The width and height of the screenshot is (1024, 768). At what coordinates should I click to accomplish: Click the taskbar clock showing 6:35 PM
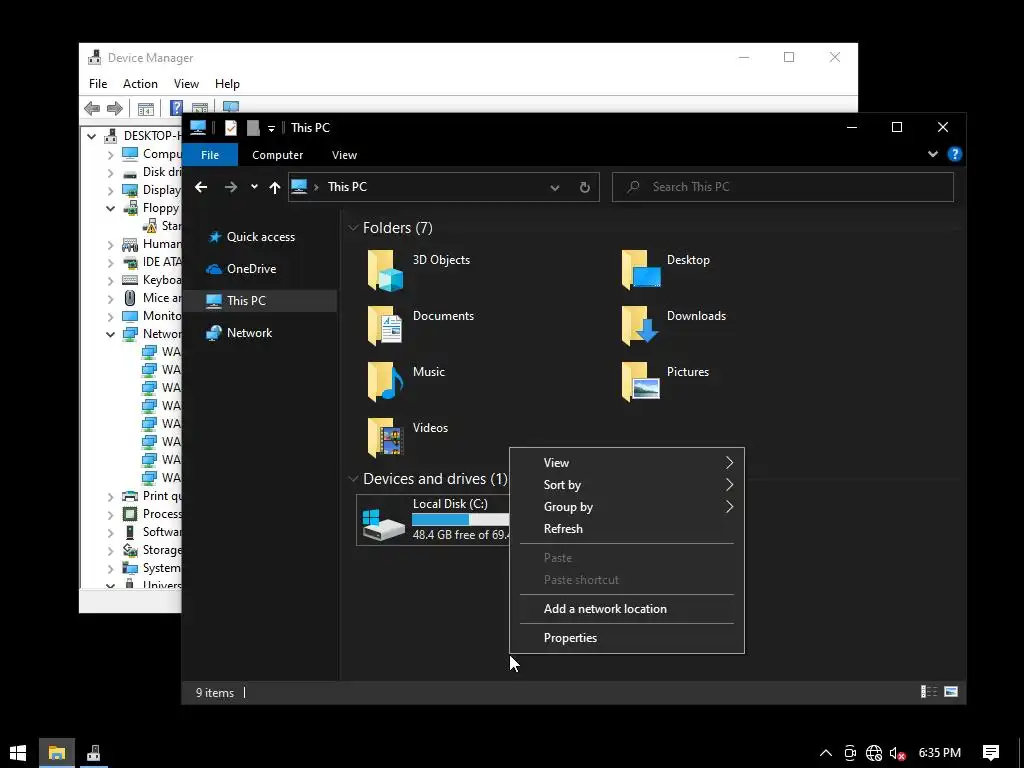point(940,753)
